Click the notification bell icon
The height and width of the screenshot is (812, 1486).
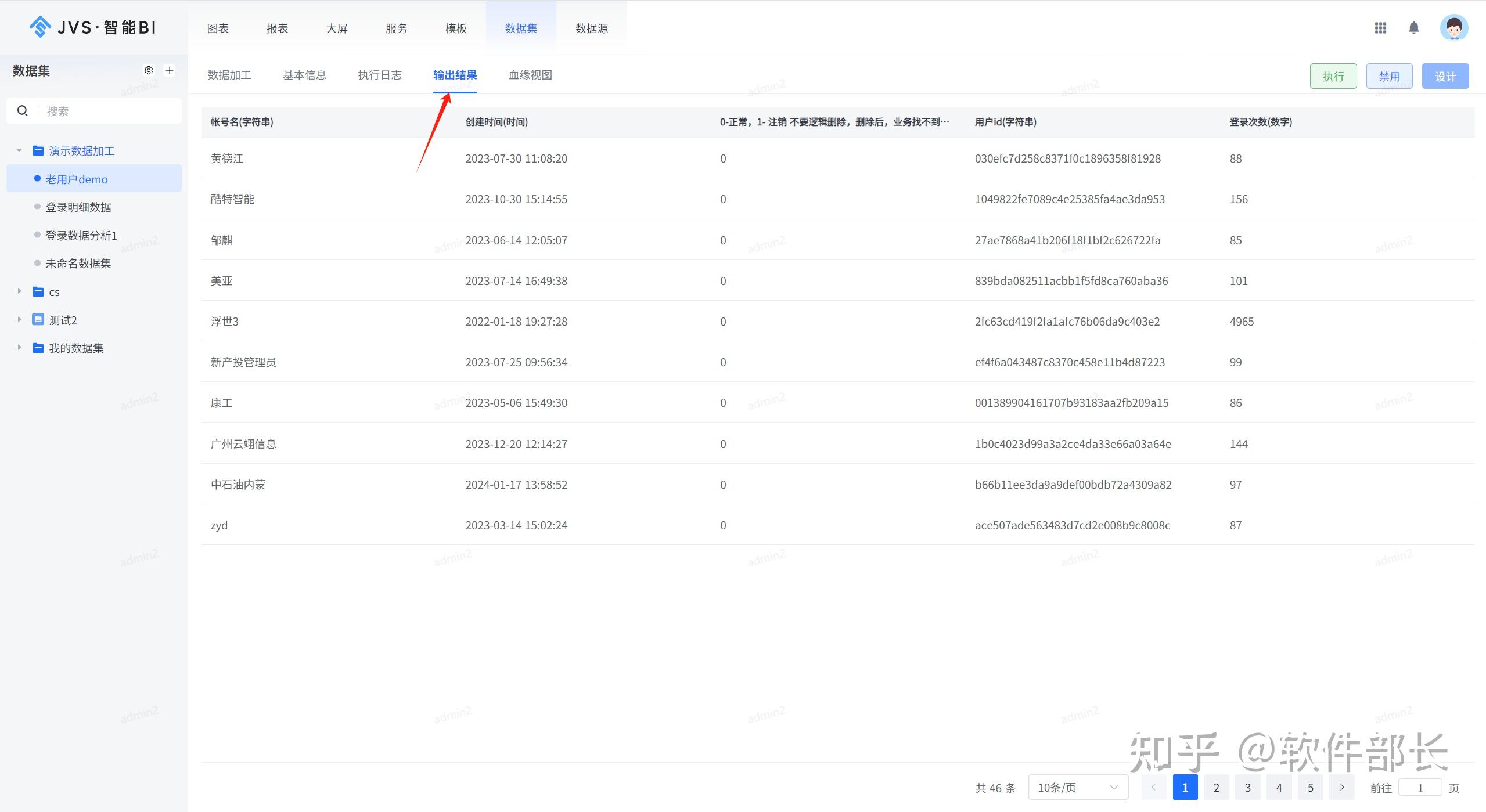tap(1413, 28)
